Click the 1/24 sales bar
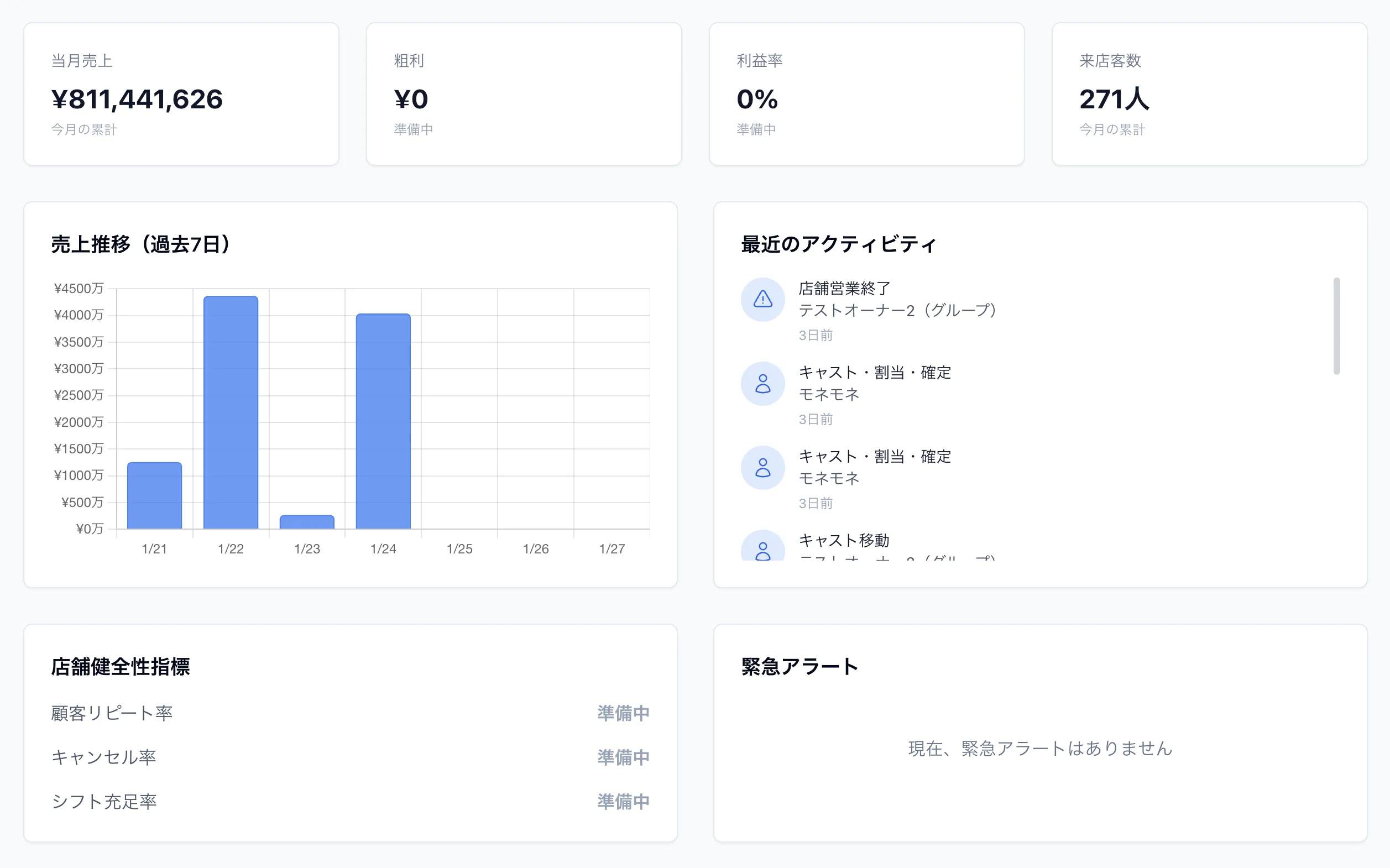 coord(383,421)
